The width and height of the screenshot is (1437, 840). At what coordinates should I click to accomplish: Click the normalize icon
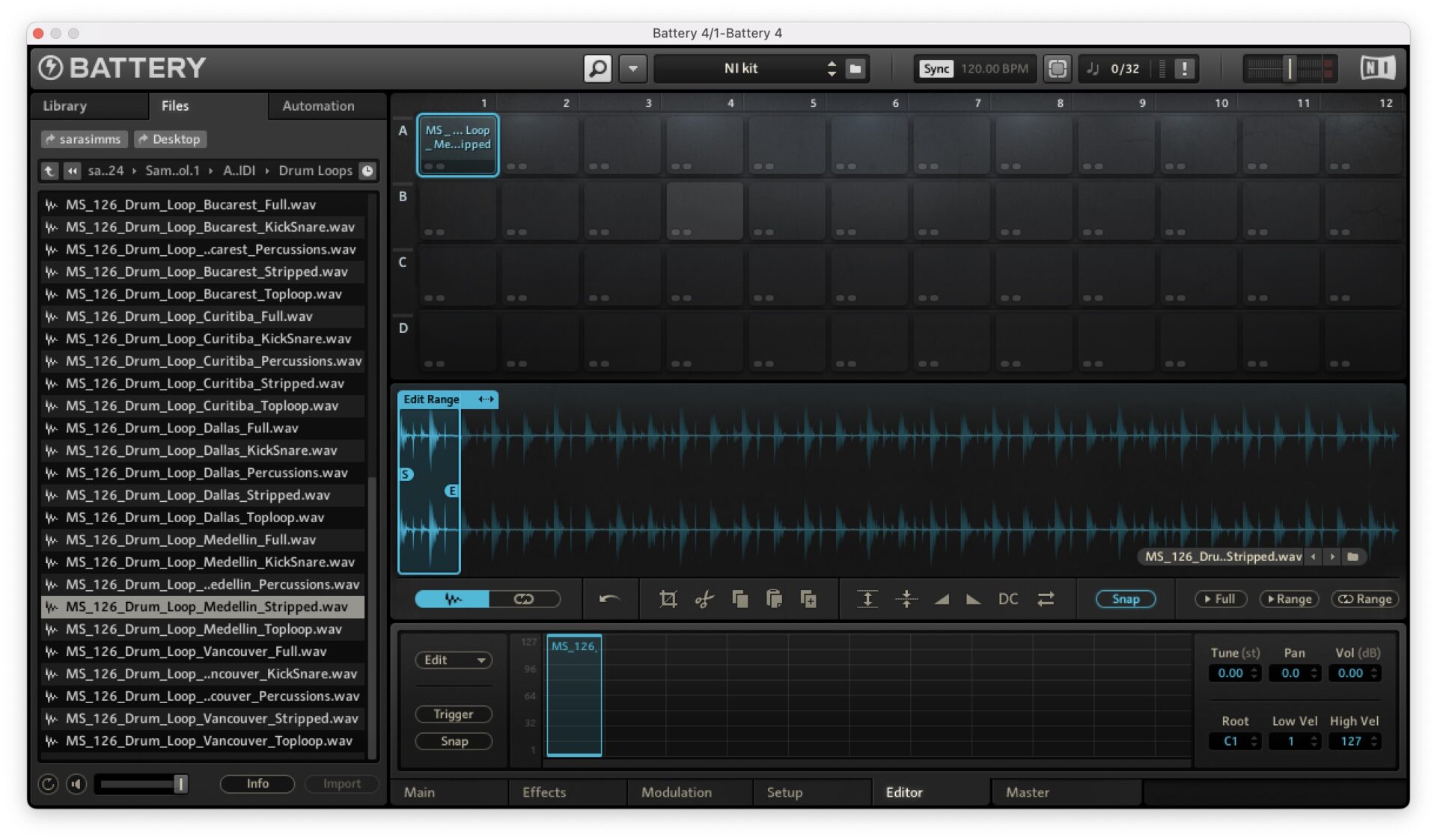click(867, 599)
